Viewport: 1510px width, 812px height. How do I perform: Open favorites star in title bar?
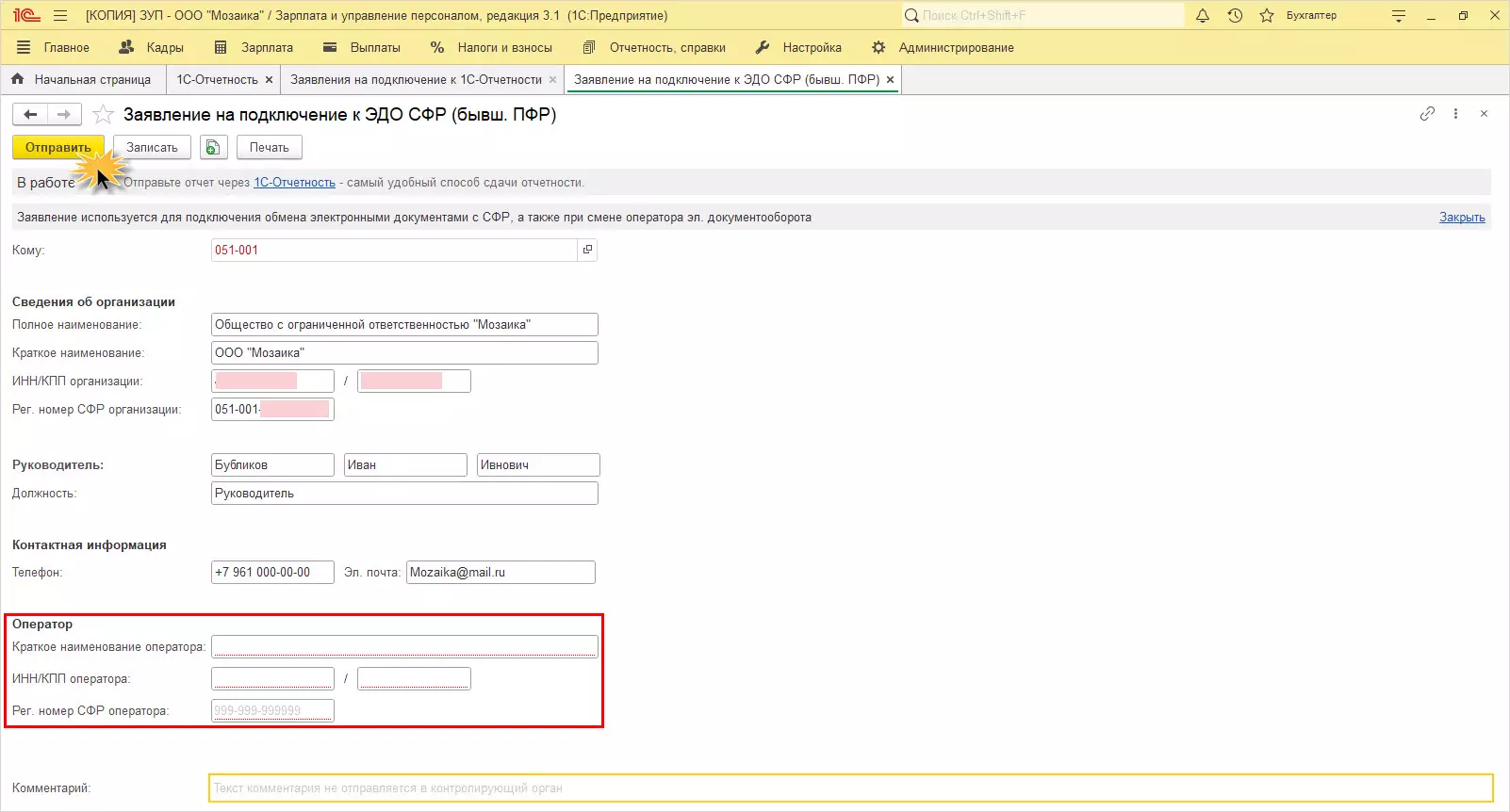(x=1267, y=16)
